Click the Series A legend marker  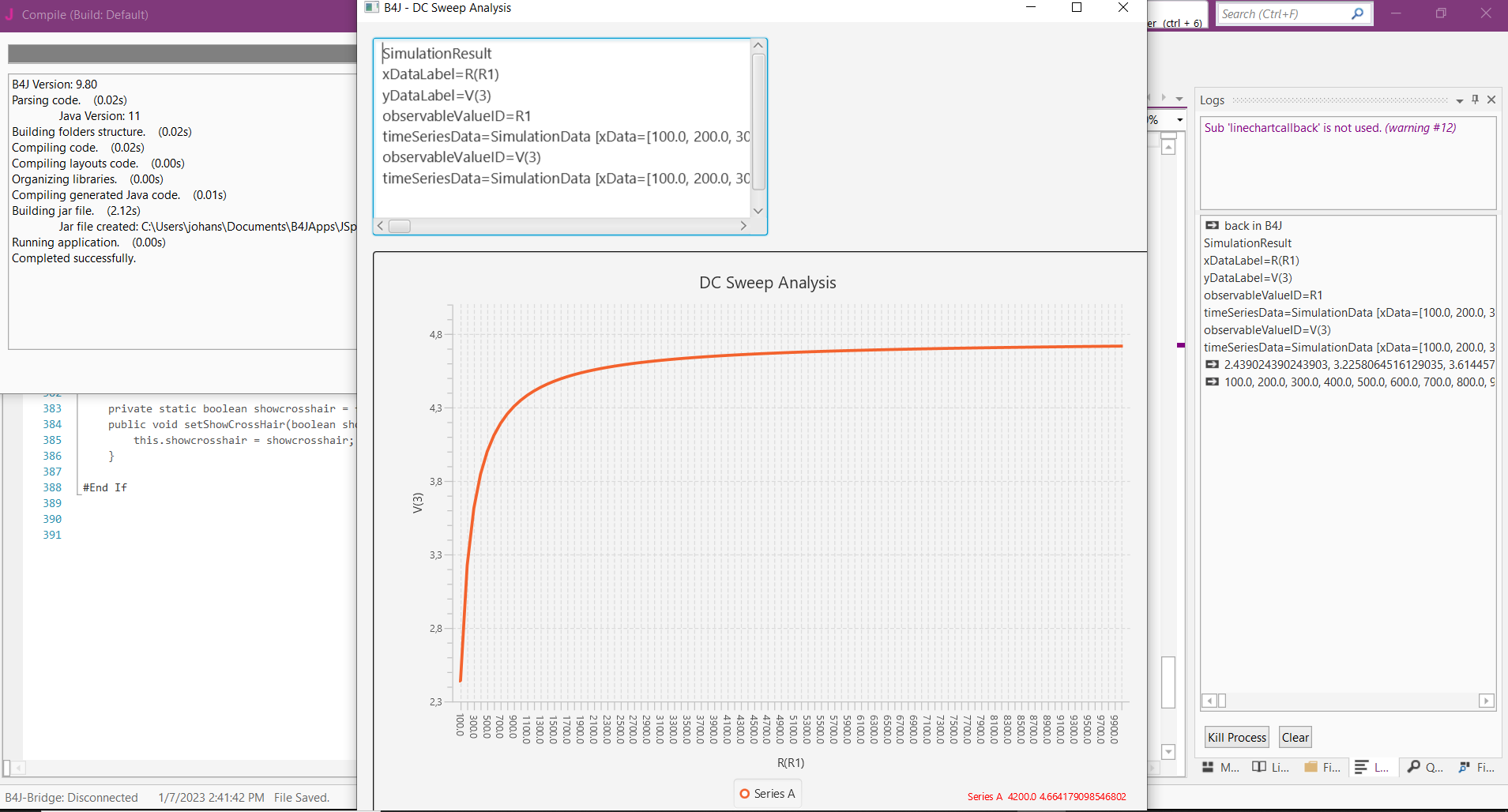tap(744, 794)
